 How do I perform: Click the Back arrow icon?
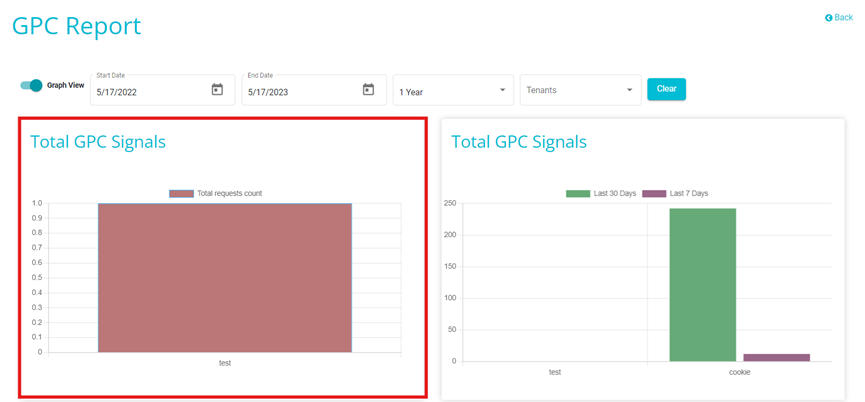click(828, 18)
